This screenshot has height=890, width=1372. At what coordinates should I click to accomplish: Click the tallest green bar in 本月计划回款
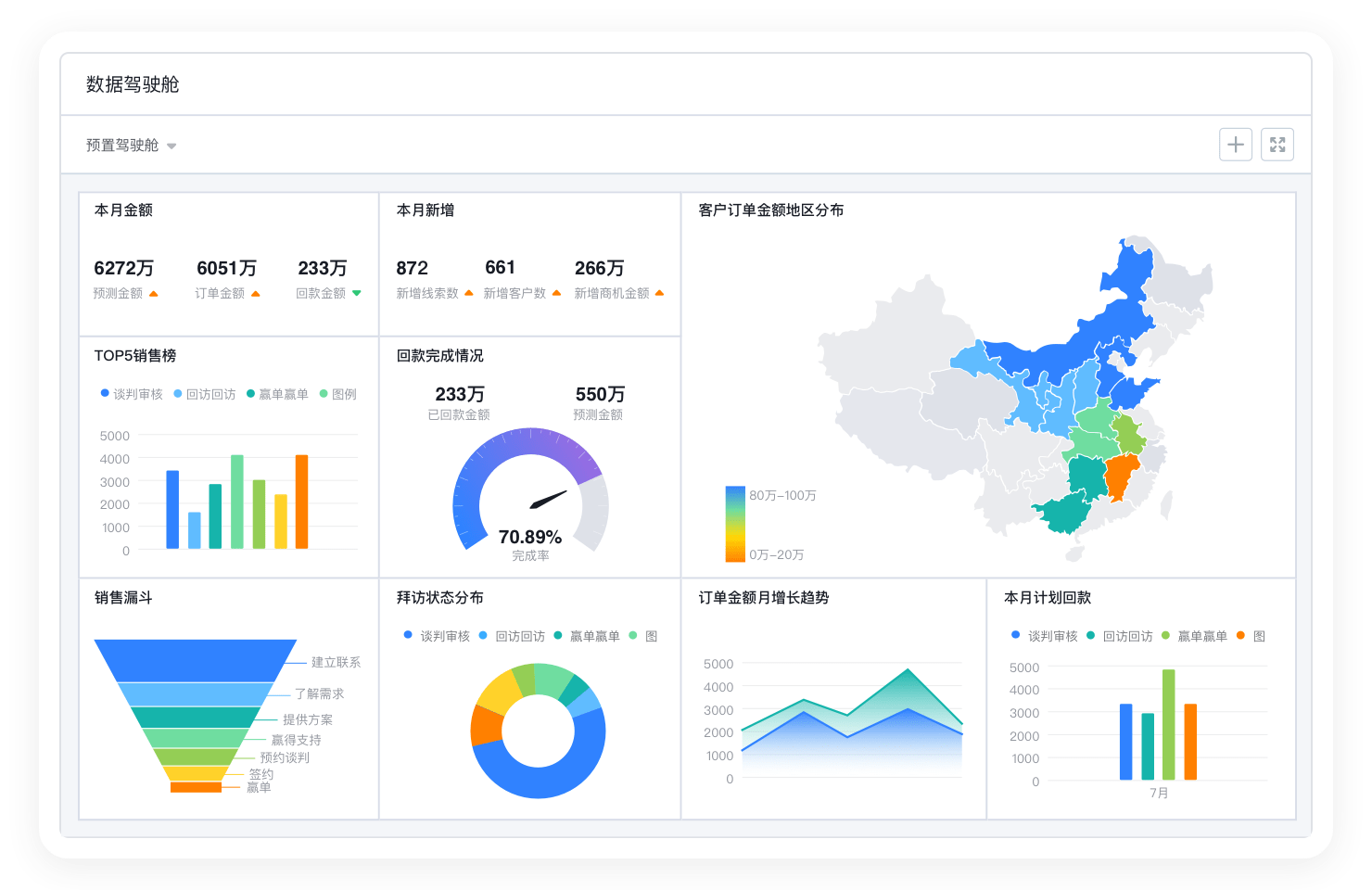coord(1168,725)
